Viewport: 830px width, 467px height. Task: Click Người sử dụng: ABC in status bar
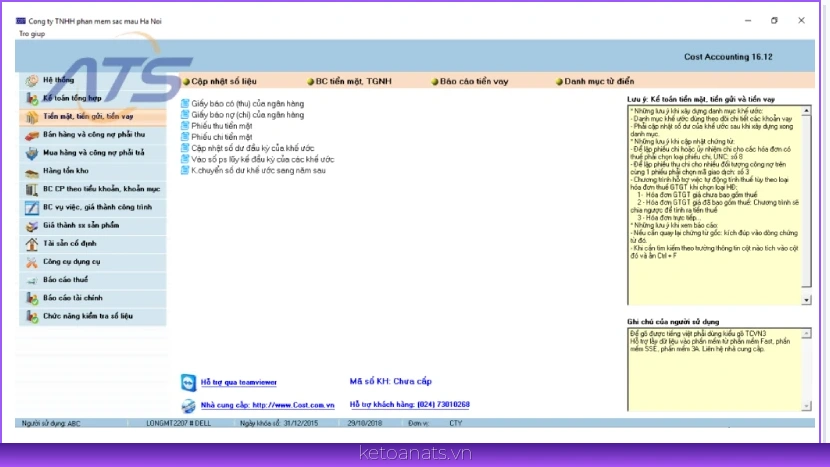point(51,424)
